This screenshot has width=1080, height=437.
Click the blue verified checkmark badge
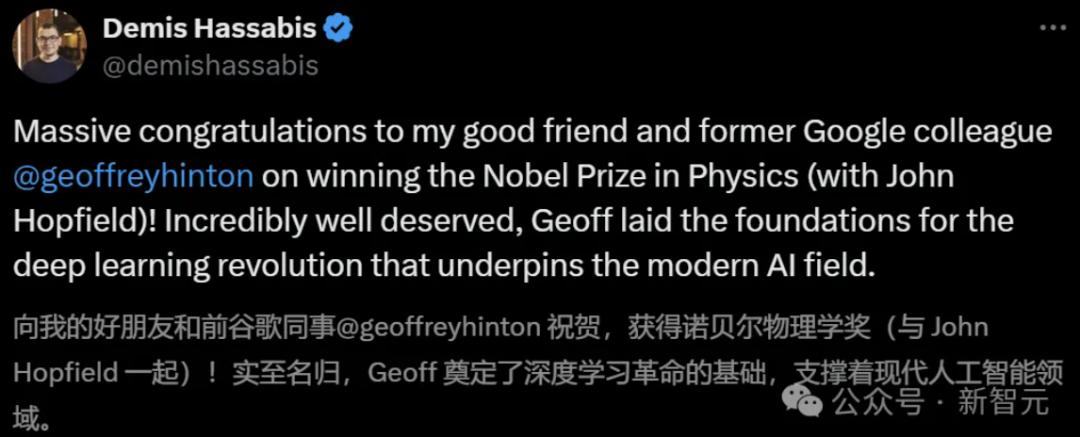pos(339,29)
